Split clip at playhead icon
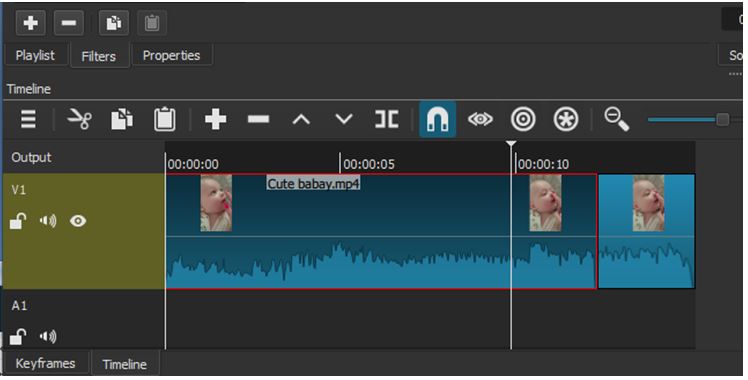Viewport: 748px width, 380px height. [x=386, y=119]
